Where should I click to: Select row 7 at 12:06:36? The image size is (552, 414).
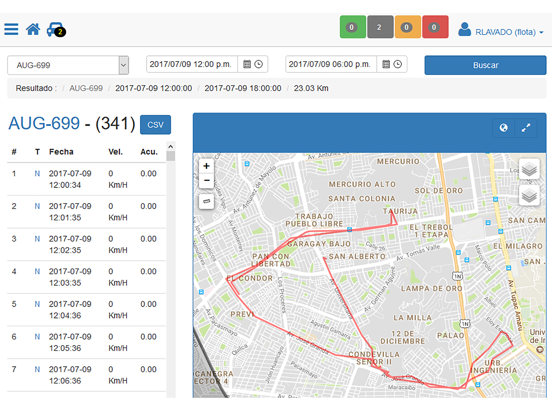[x=87, y=375]
